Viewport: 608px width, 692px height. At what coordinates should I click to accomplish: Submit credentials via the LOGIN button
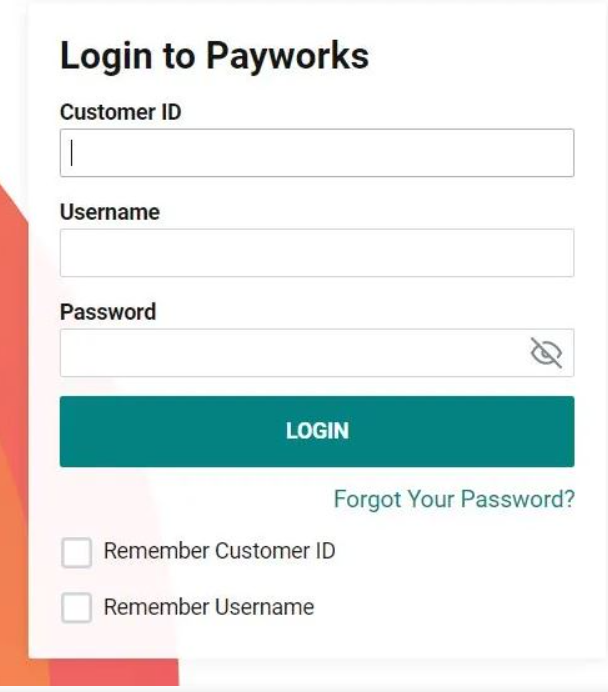tap(317, 431)
